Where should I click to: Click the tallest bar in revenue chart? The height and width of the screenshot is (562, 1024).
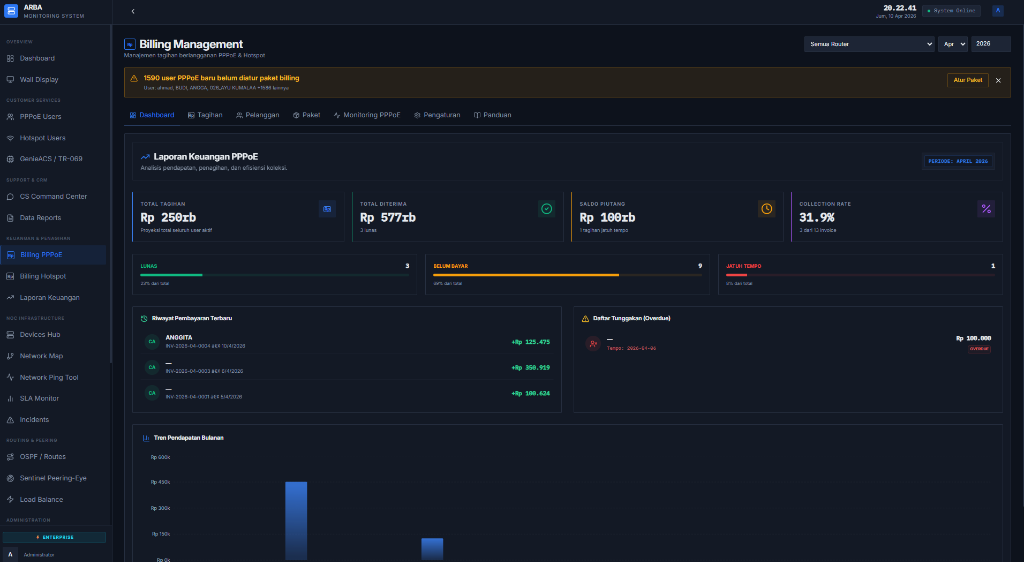pyautogui.click(x=296, y=521)
